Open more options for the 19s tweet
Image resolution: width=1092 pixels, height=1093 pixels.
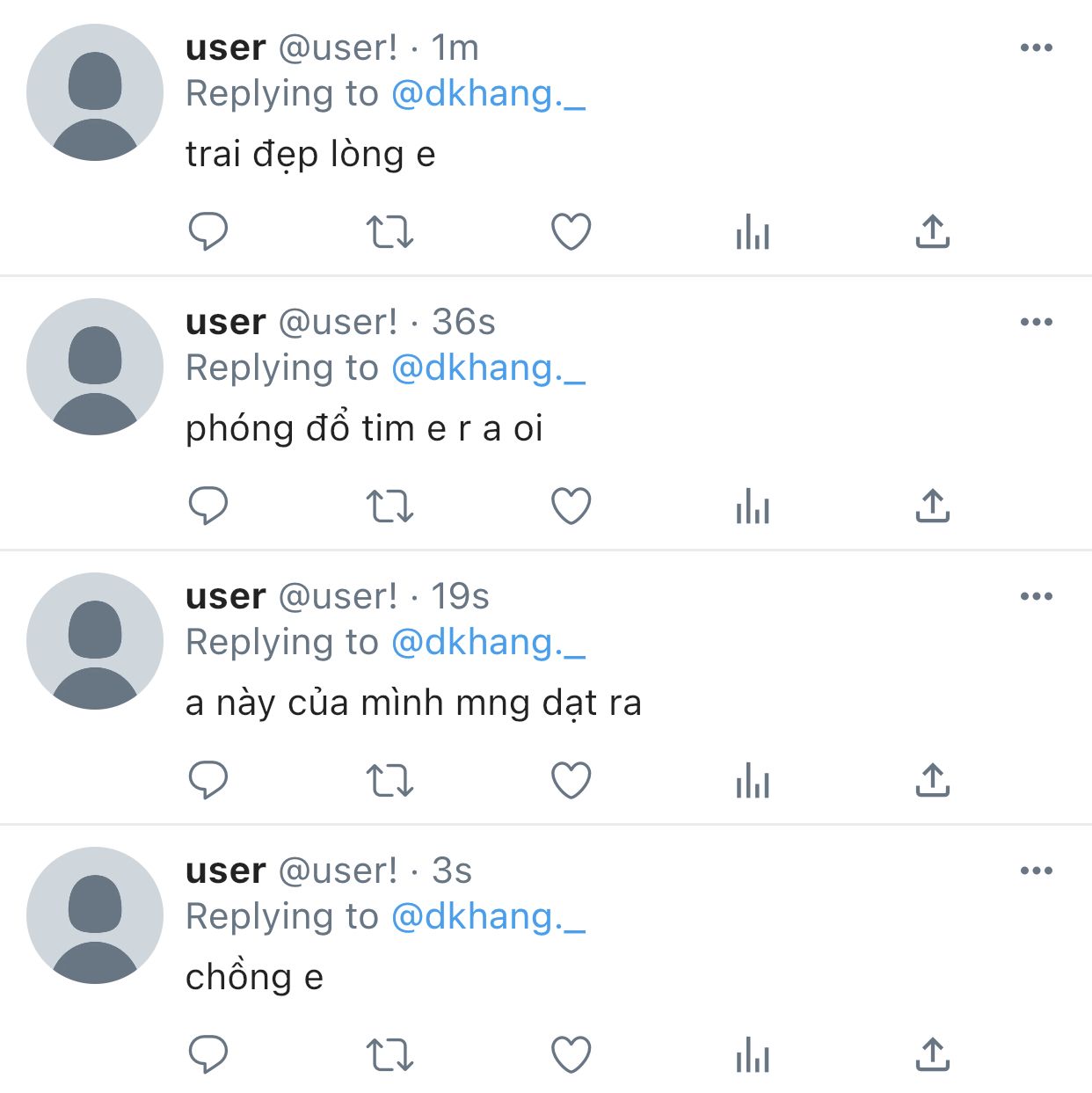1037,596
